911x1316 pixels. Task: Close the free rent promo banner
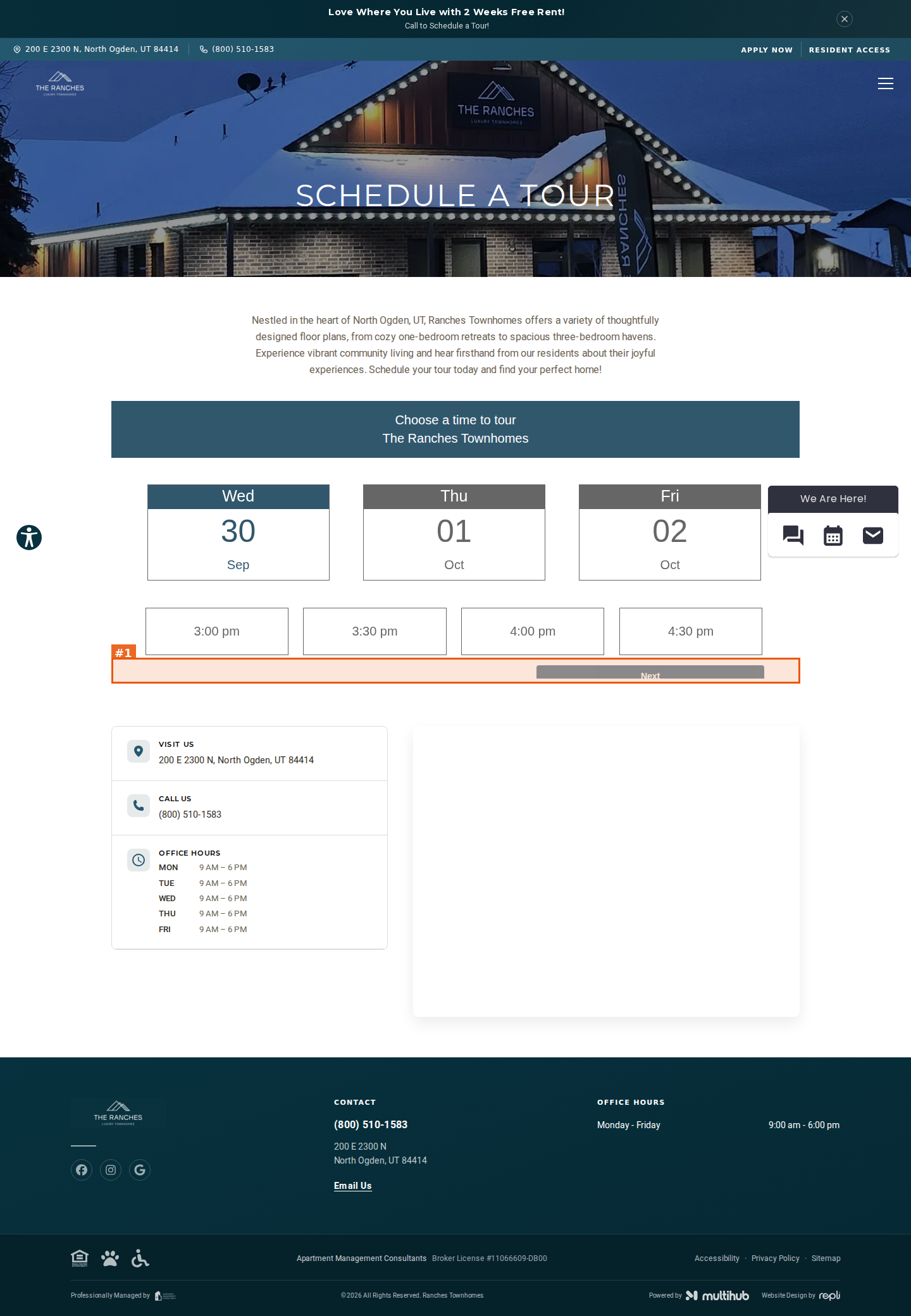click(844, 19)
